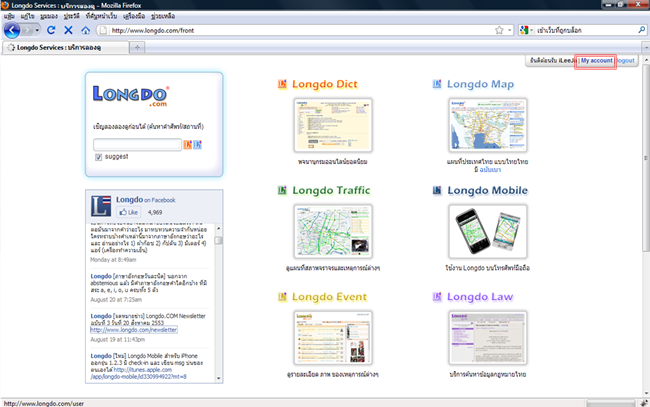Open the fifth Firefox menu bar item
Image resolution: width=650 pixels, height=407 pixels.
101,16
